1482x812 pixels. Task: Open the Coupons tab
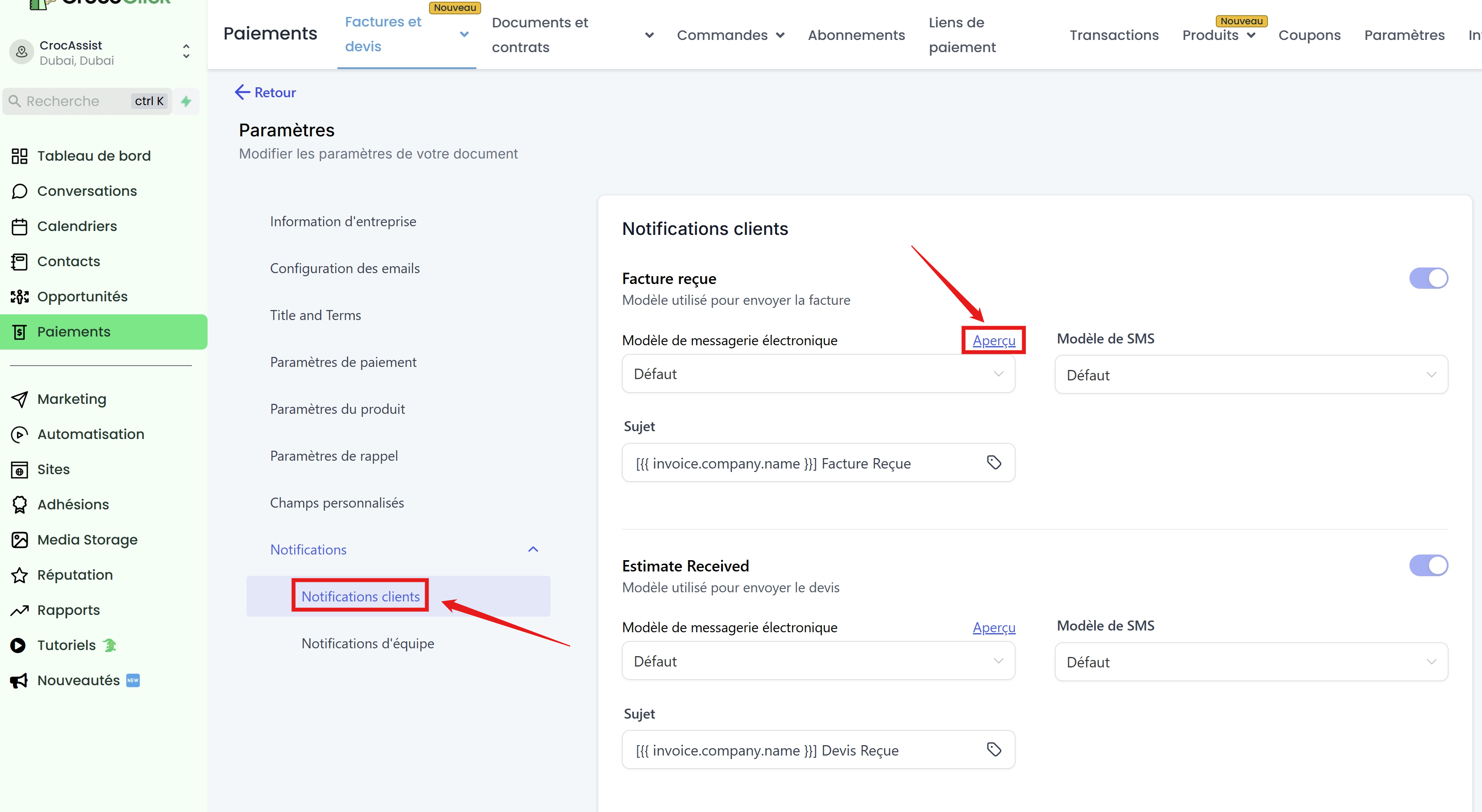point(1310,35)
